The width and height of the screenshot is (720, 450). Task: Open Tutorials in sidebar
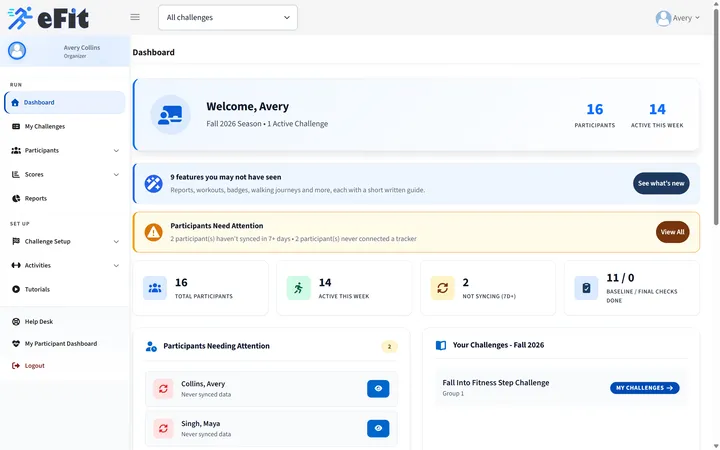(x=65, y=289)
